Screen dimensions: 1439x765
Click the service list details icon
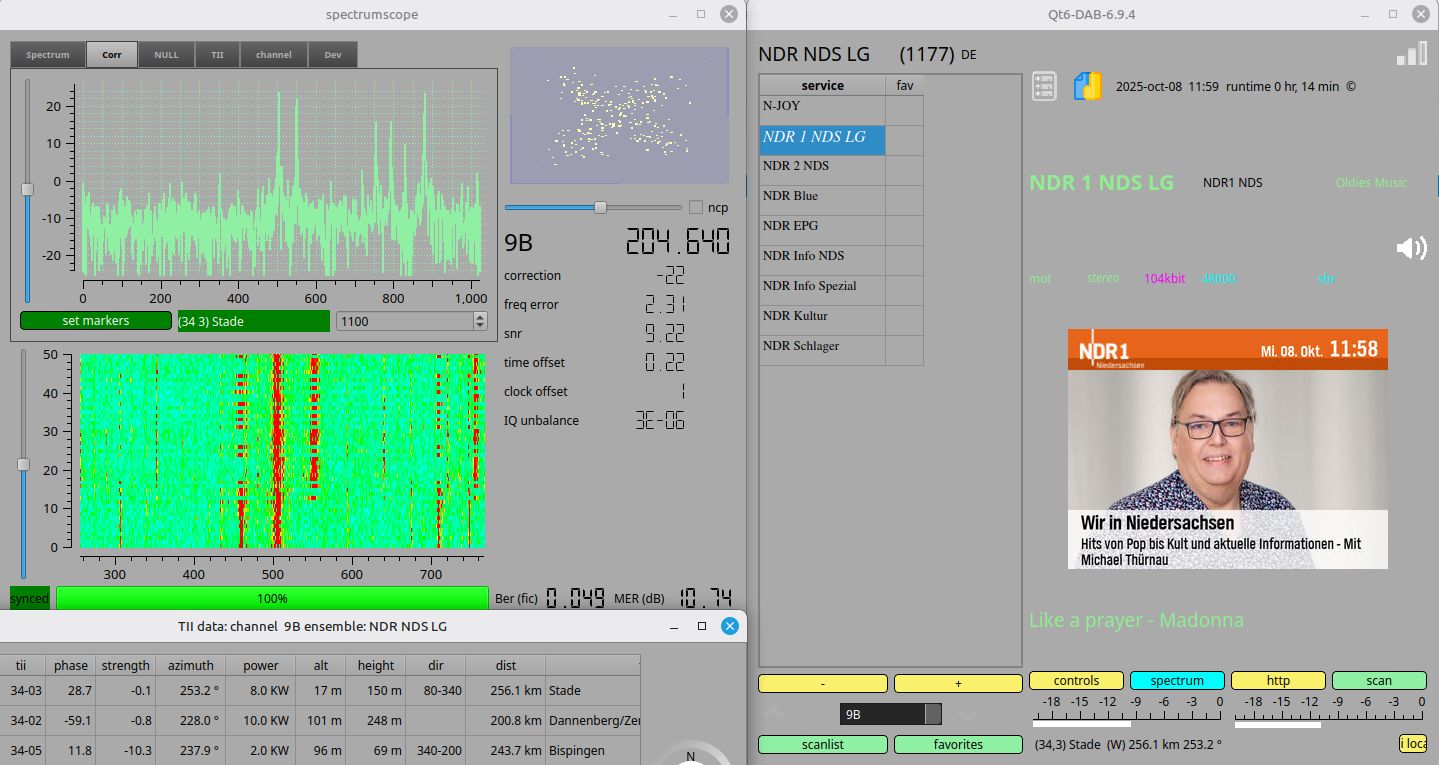pyautogui.click(x=1044, y=86)
